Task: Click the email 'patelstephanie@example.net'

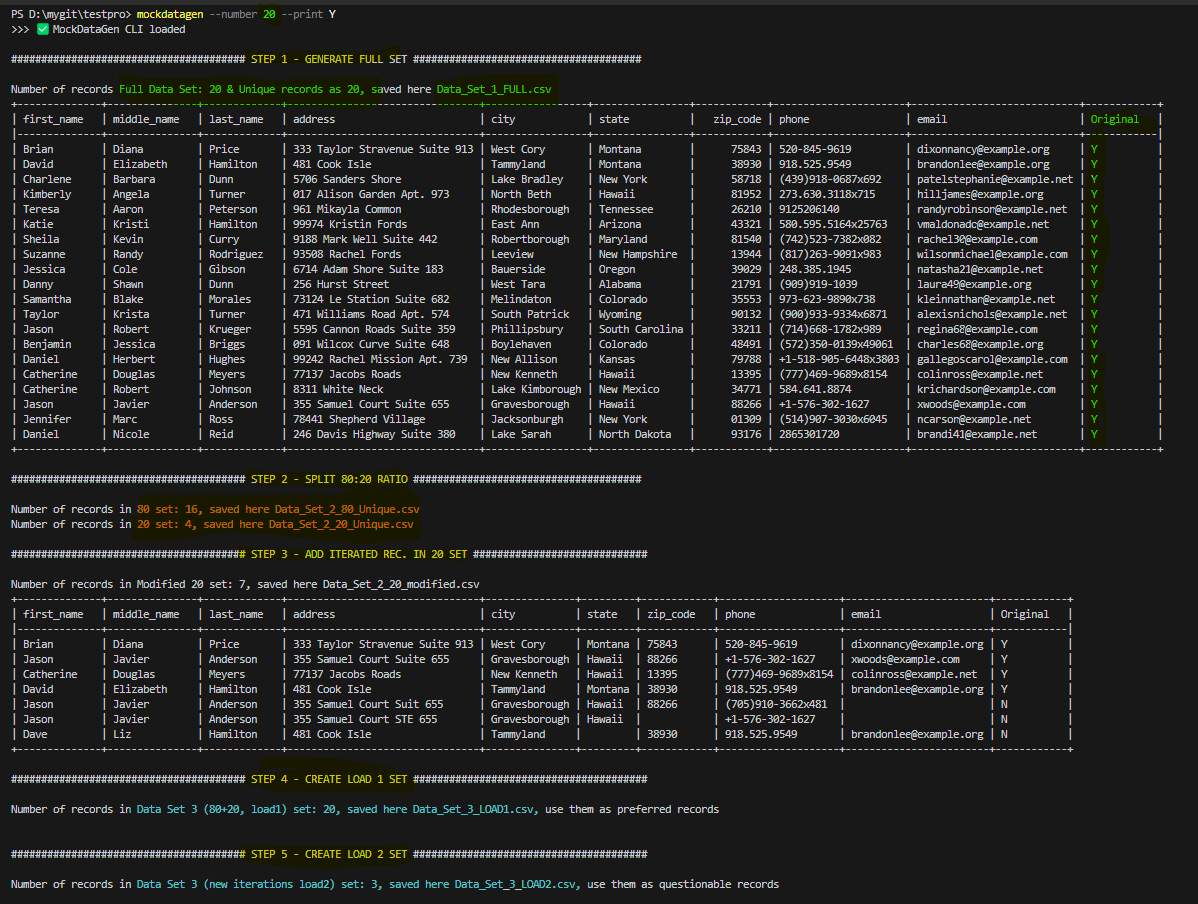Action: (995, 179)
